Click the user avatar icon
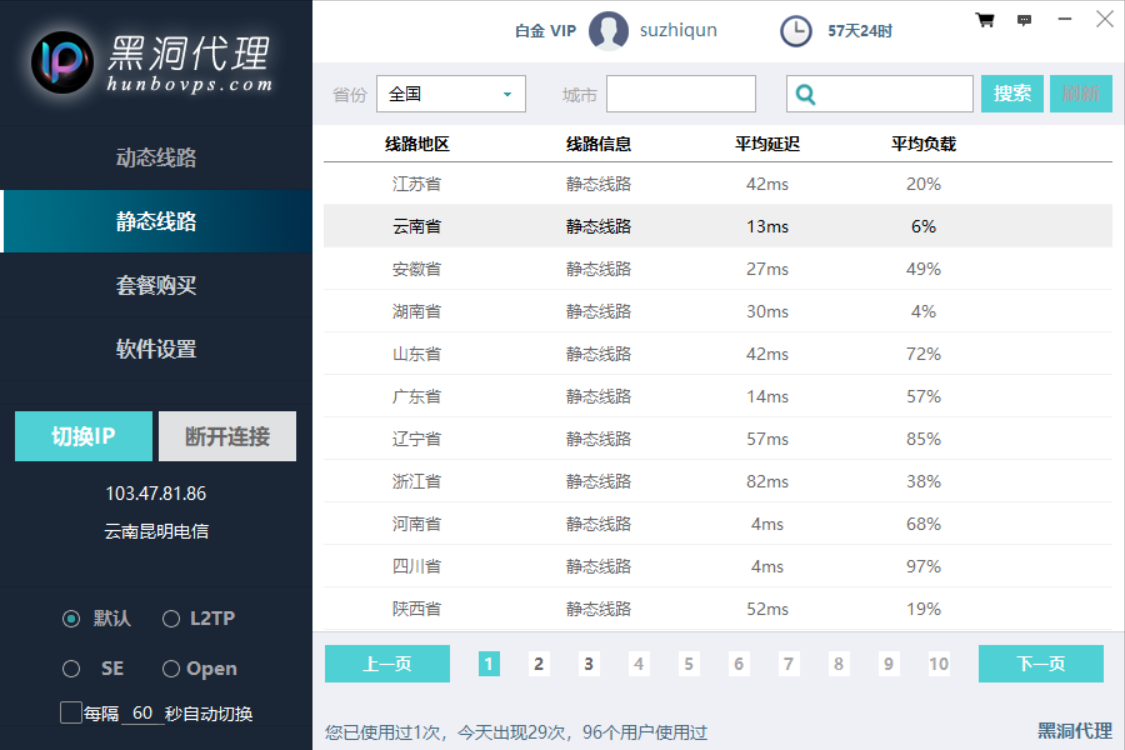1125x750 pixels. pos(608,31)
